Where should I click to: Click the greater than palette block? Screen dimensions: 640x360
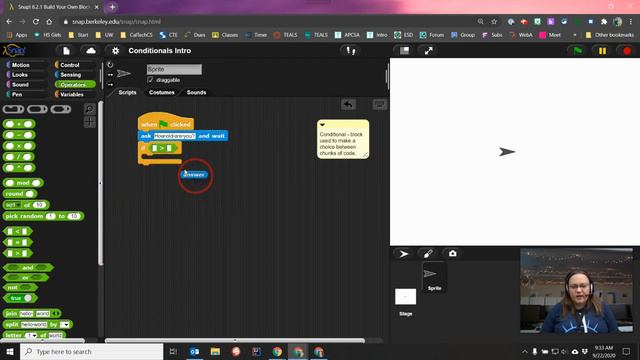coord(18,253)
